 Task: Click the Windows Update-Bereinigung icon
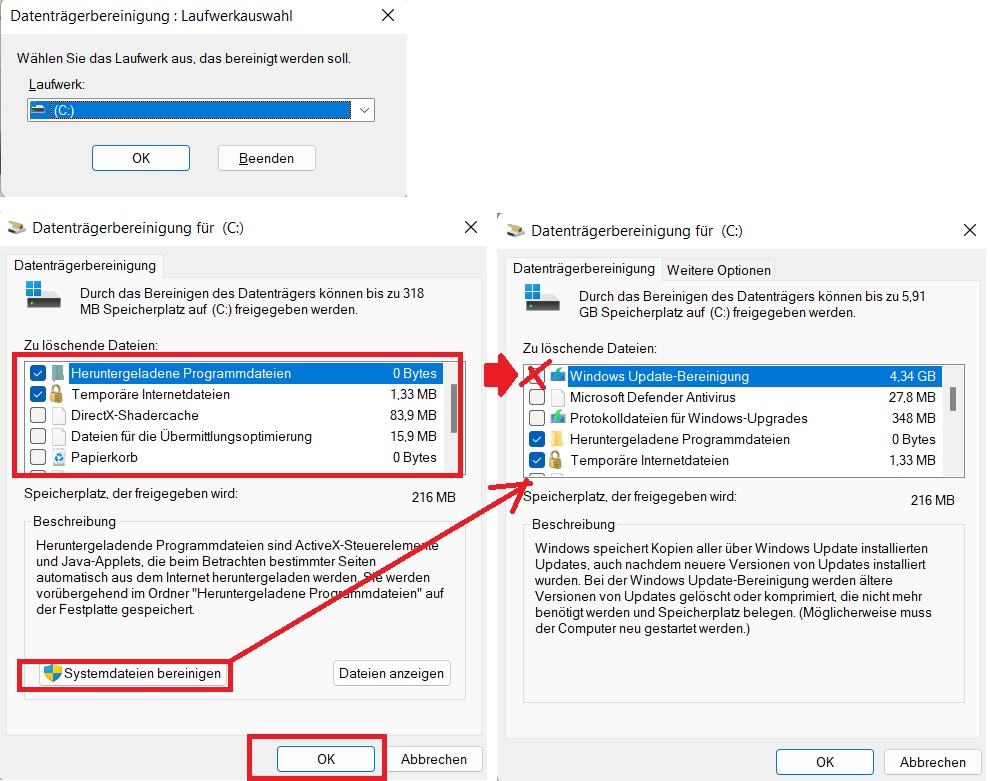tap(557, 375)
